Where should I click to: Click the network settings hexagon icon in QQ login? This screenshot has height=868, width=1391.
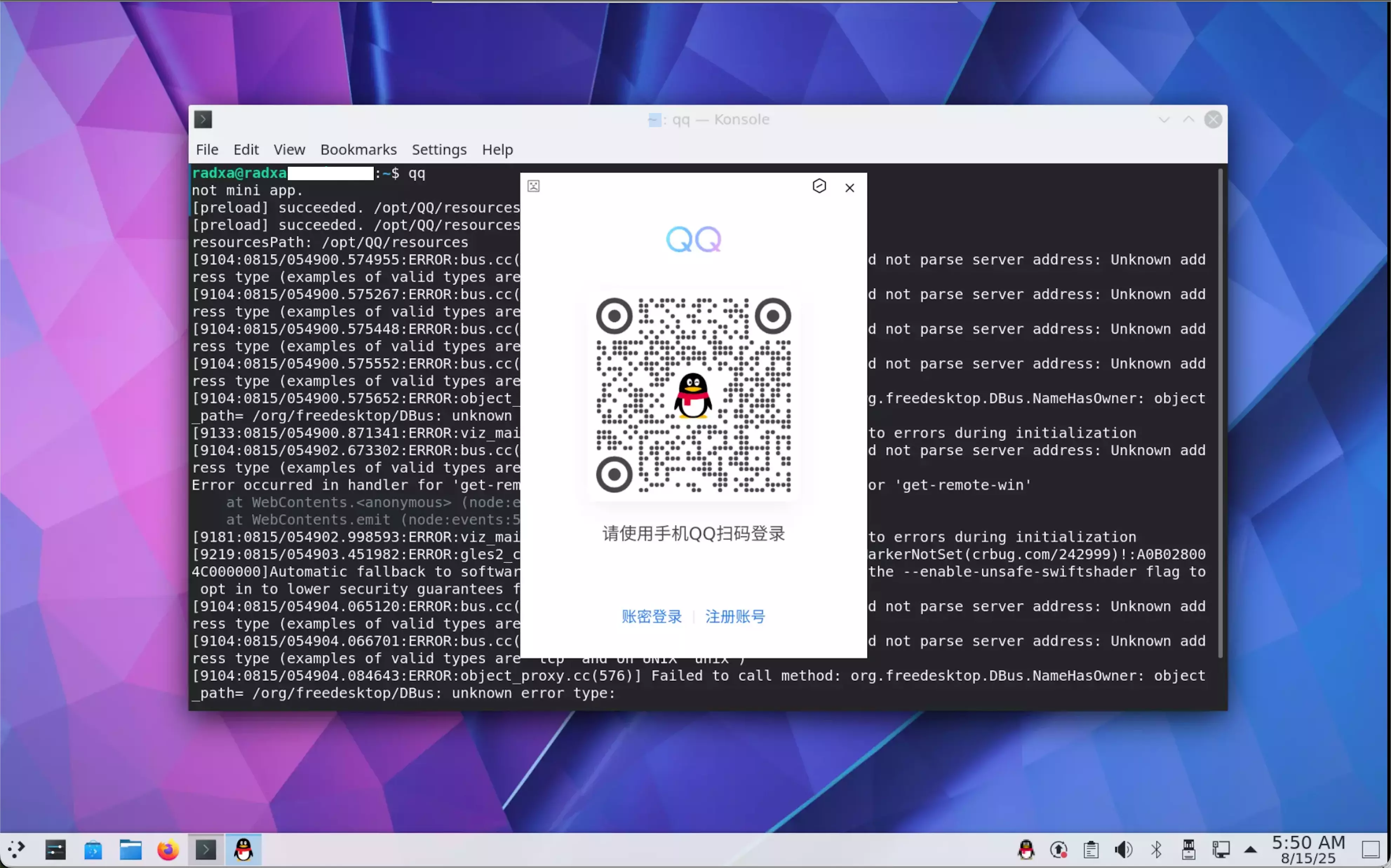coord(819,186)
